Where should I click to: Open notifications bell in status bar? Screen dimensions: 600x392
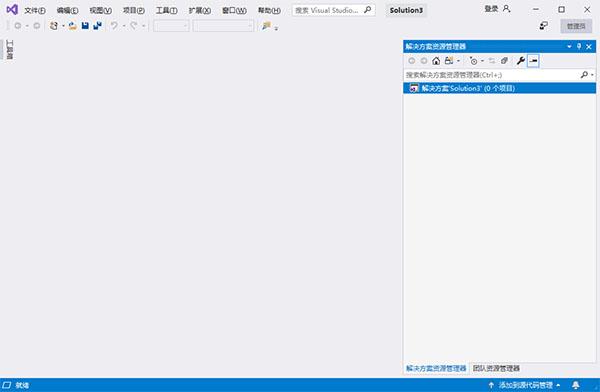[576, 385]
